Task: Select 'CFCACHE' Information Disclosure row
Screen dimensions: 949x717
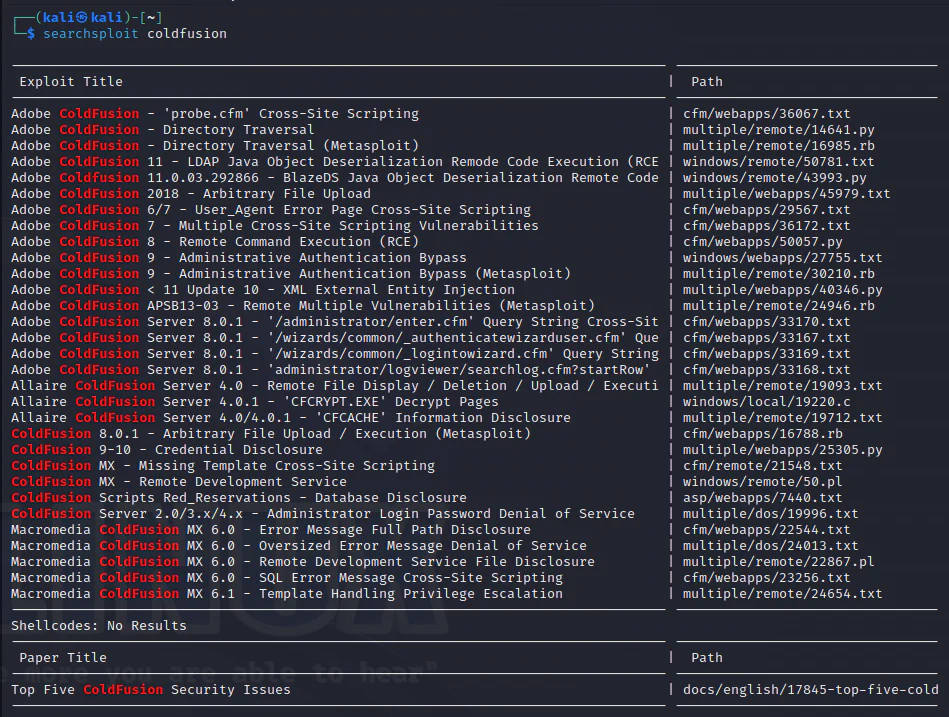Action: pos(291,418)
